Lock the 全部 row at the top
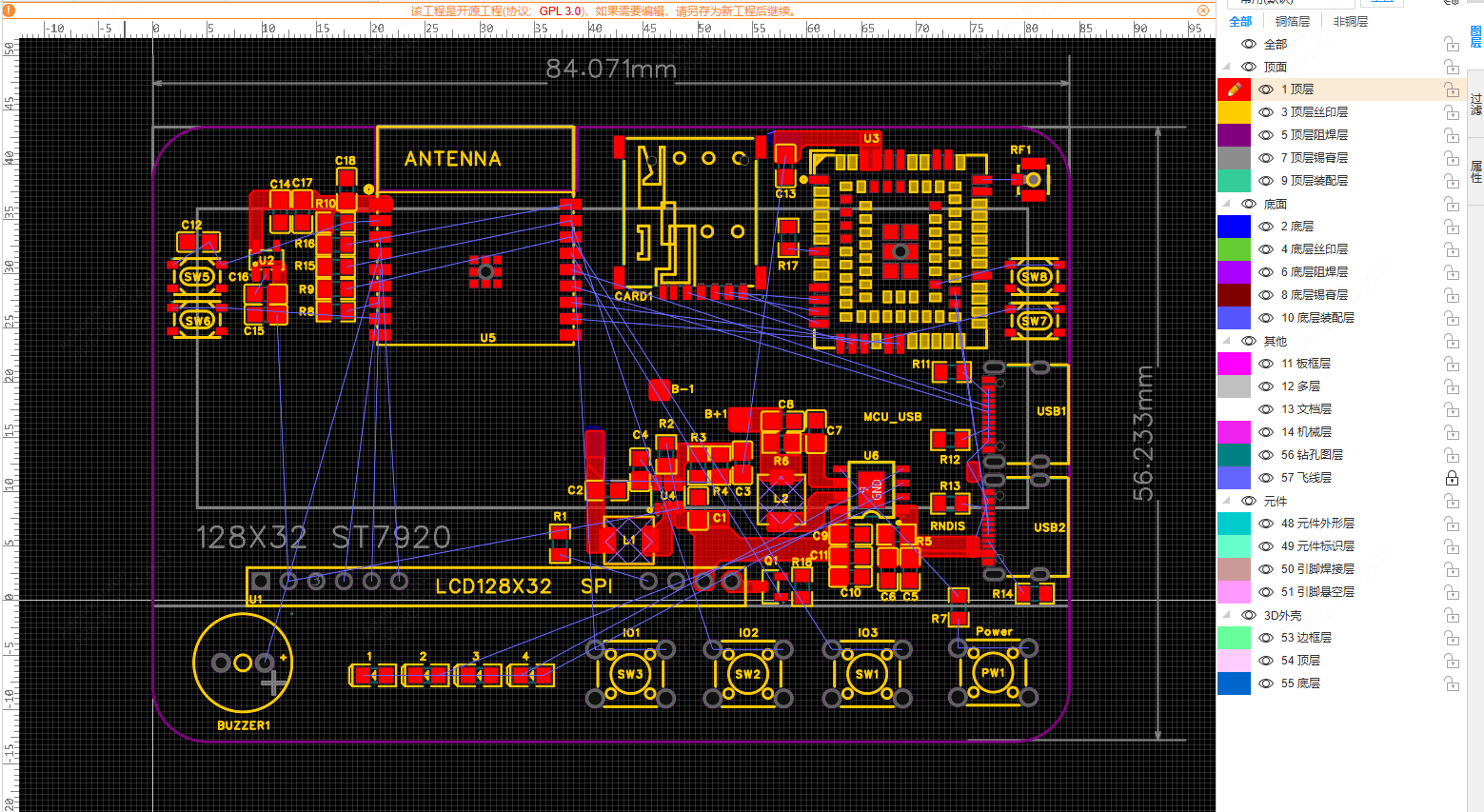 [x=1452, y=44]
